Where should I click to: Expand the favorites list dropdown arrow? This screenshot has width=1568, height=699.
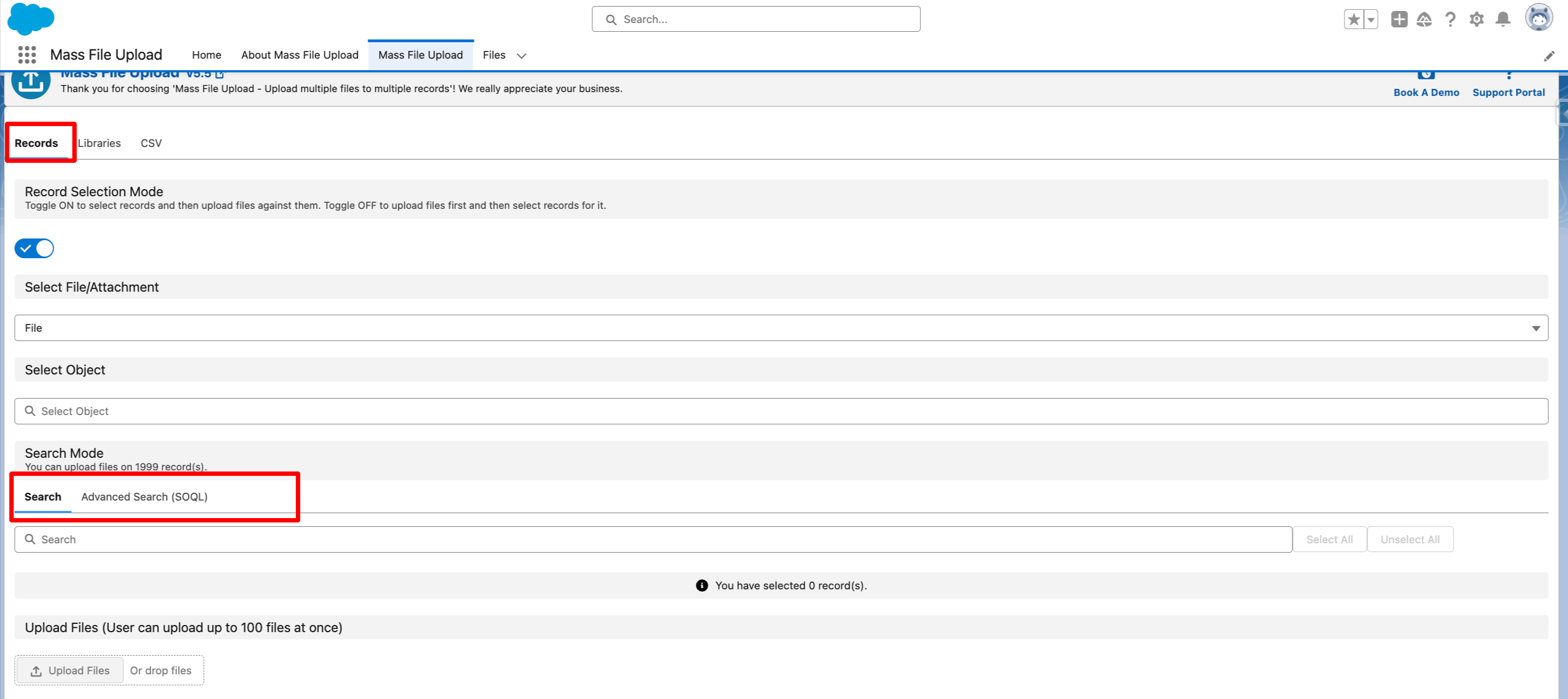1371,20
